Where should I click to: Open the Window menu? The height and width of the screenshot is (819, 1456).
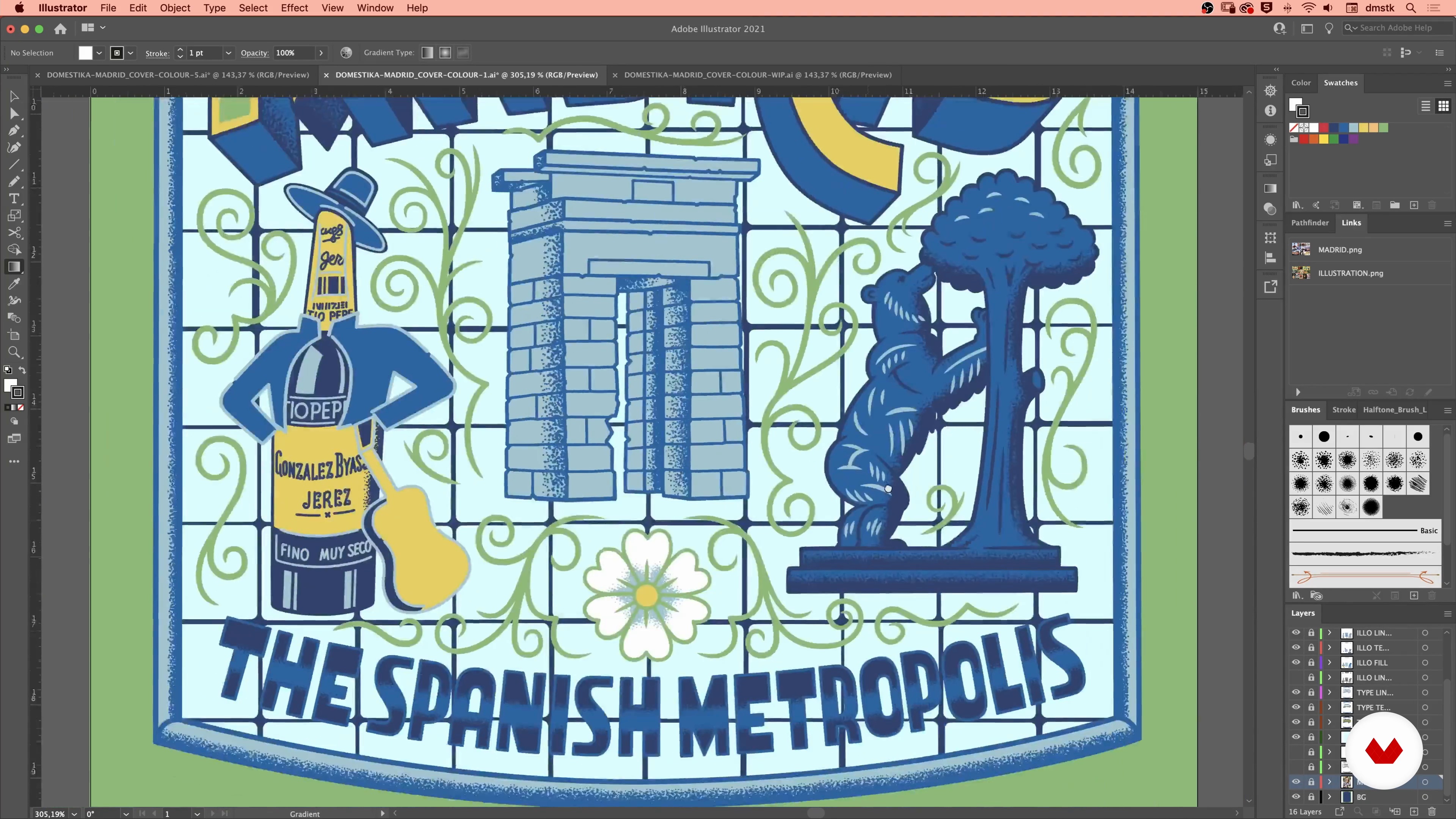click(375, 8)
